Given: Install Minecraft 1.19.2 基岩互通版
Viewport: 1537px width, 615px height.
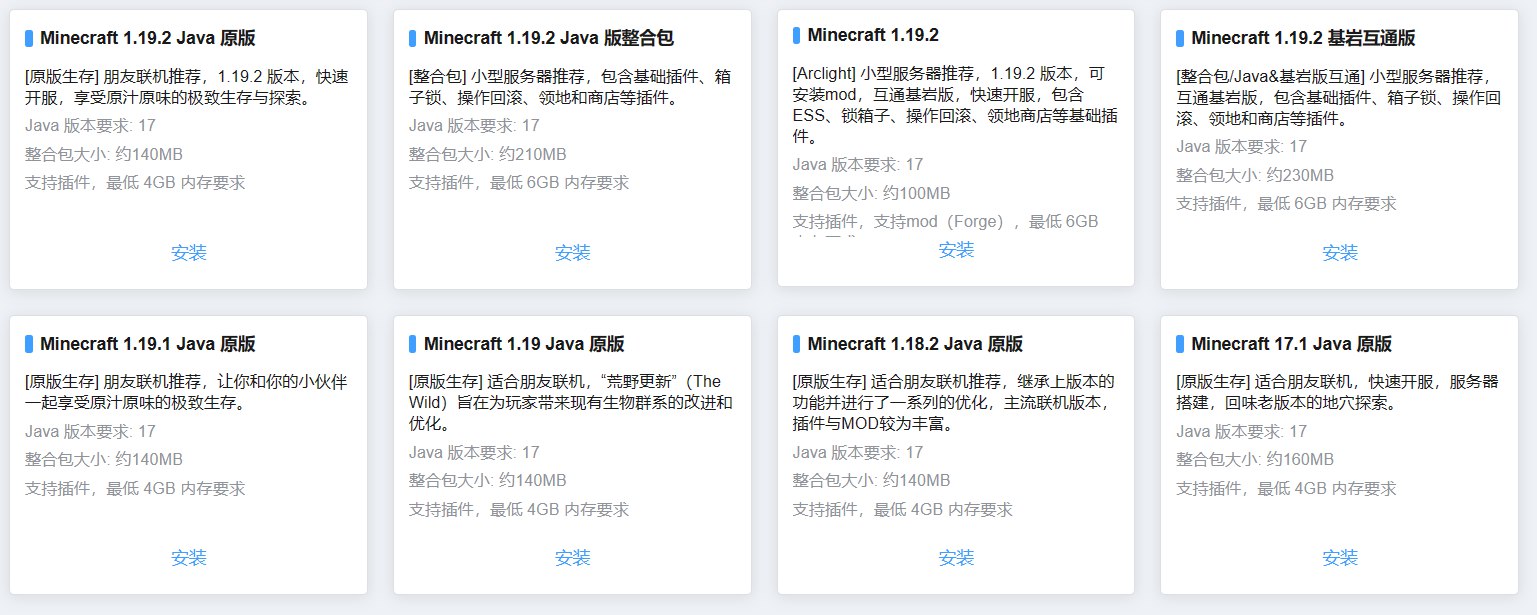Looking at the screenshot, I should 1340,253.
